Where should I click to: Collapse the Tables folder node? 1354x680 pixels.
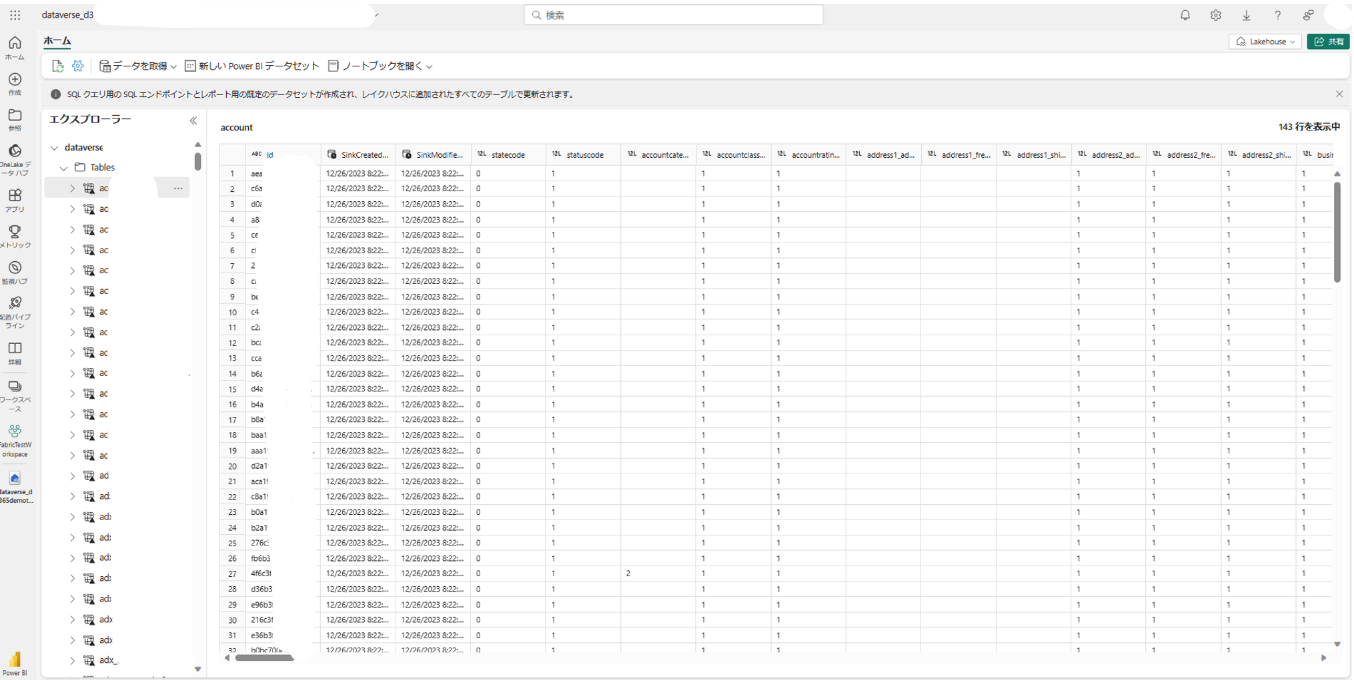64,168
